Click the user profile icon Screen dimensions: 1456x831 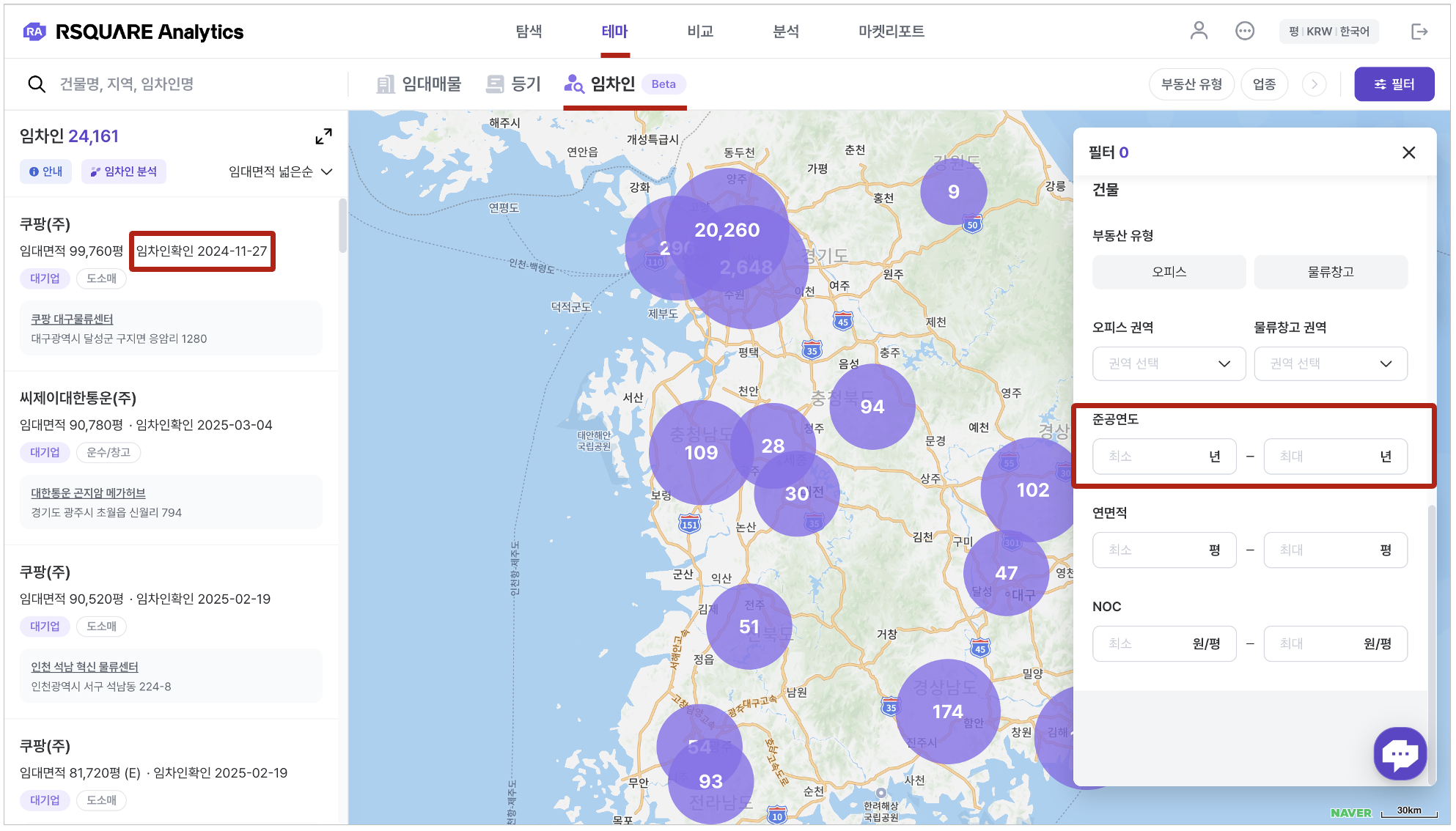pyautogui.click(x=1198, y=31)
